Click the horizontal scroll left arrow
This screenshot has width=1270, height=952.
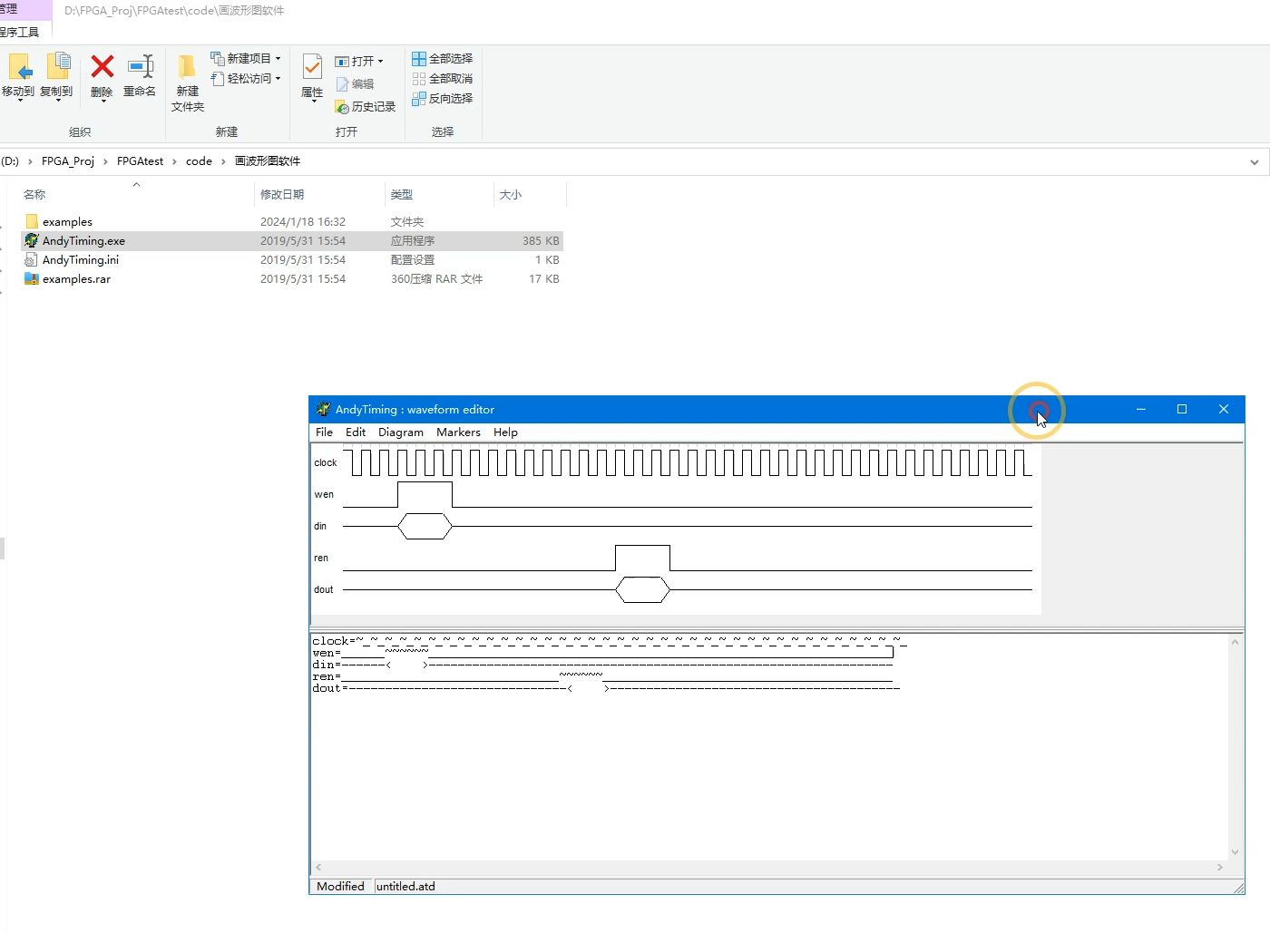[318, 868]
